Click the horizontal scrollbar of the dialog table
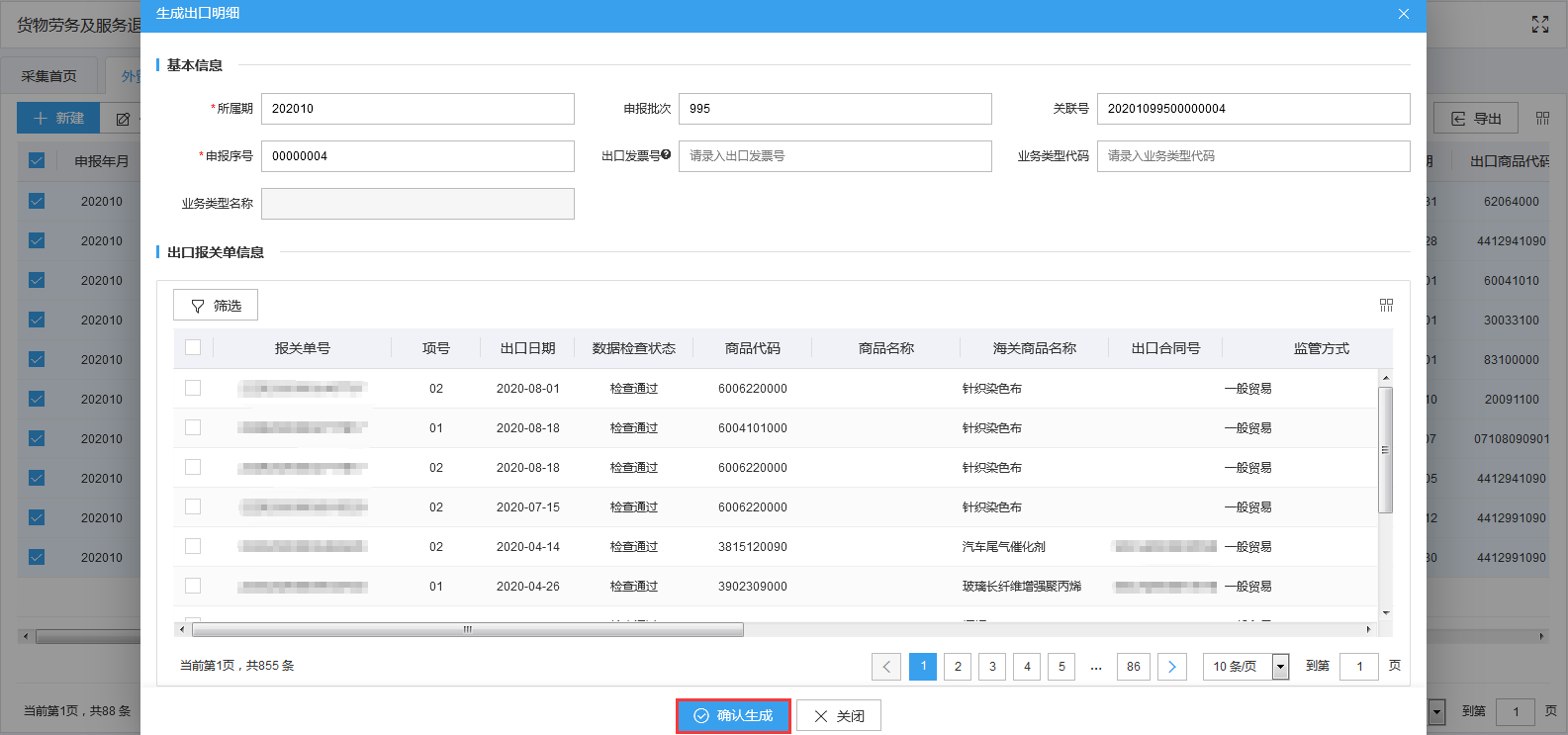1568x735 pixels. tap(467, 629)
